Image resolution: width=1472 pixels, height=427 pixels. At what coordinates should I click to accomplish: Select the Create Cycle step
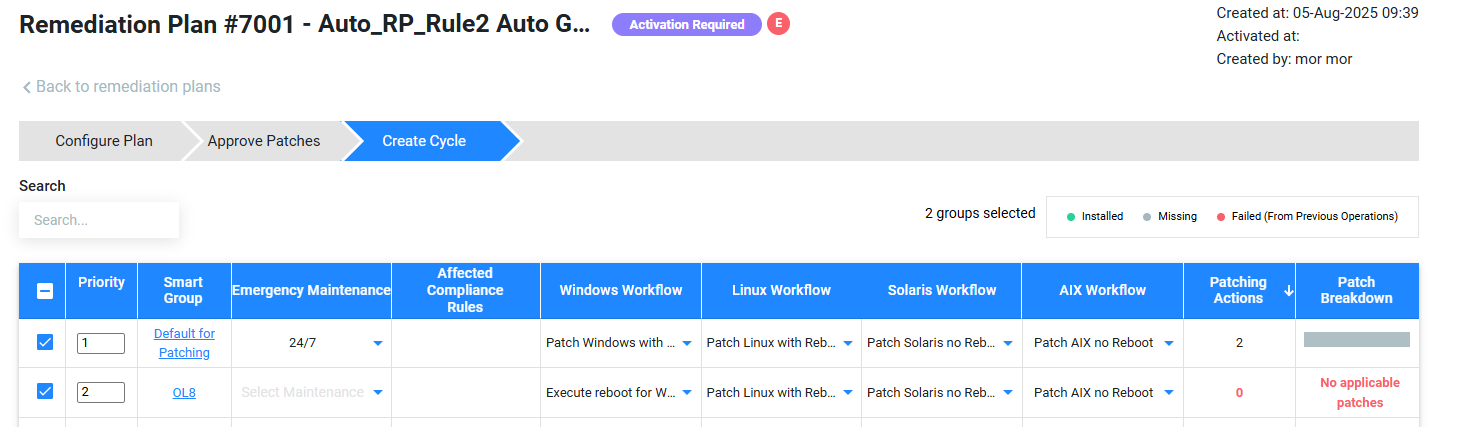424,141
